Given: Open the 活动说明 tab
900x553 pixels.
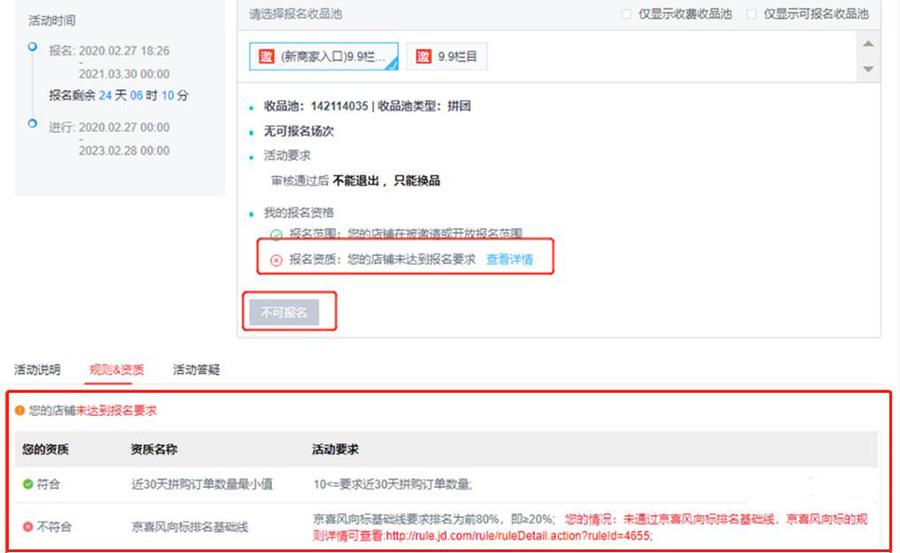Looking at the screenshot, I should [37, 370].
